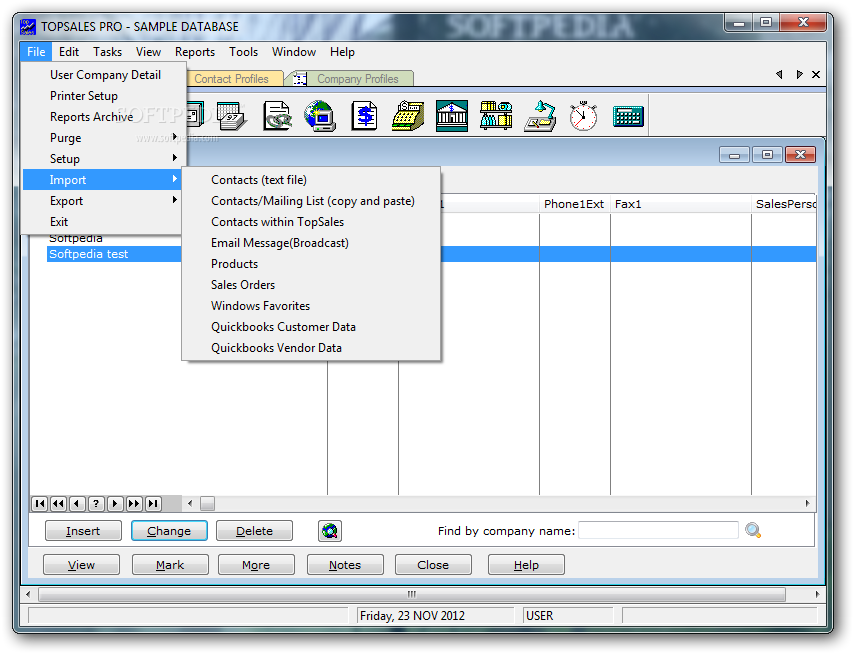Import Contacts within TopSales
854x654 pixels.
click(x=311, y=222)
